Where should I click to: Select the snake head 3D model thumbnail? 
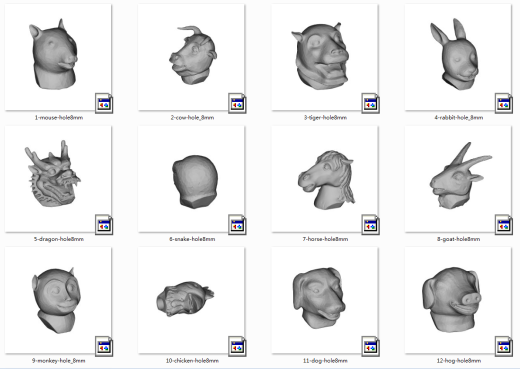click(x=191, y=179)
